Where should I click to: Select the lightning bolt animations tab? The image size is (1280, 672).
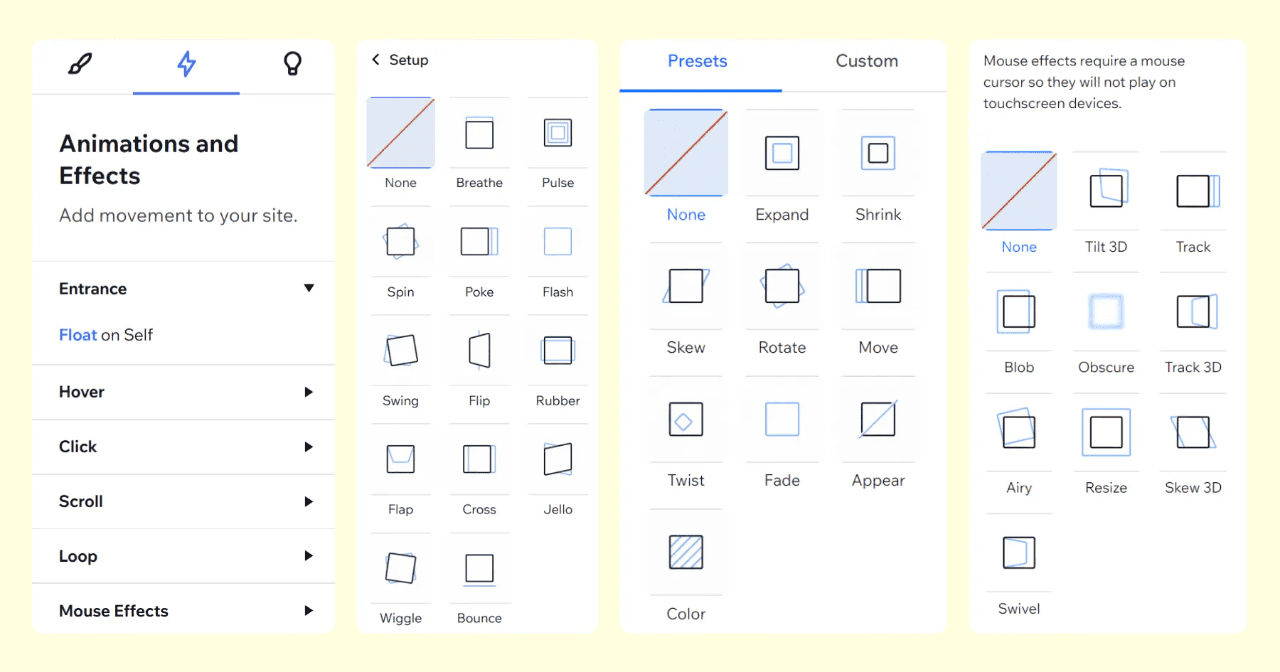pyautogui.click(x=186, y=62)
